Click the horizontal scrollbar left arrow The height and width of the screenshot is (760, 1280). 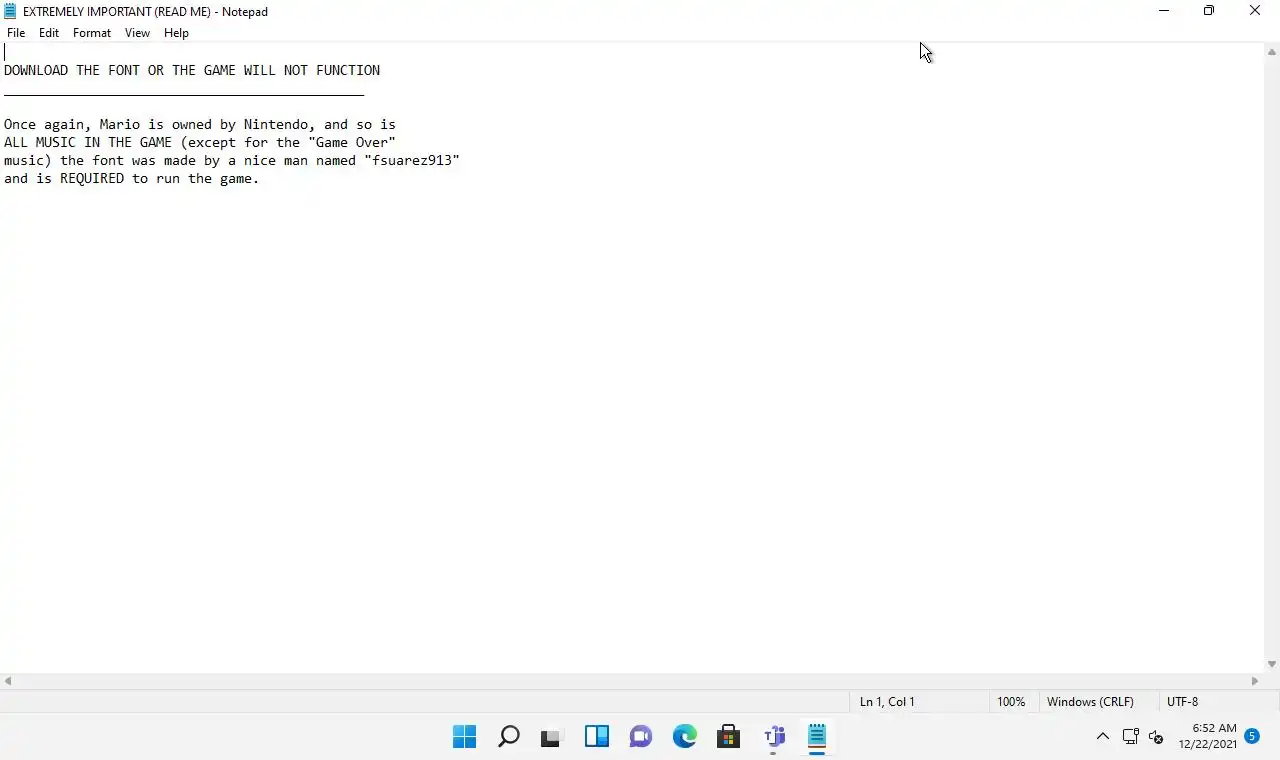(8, 681)
